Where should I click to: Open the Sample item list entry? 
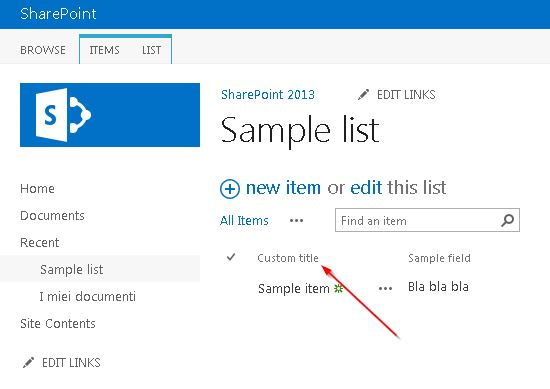coord(294,289)
